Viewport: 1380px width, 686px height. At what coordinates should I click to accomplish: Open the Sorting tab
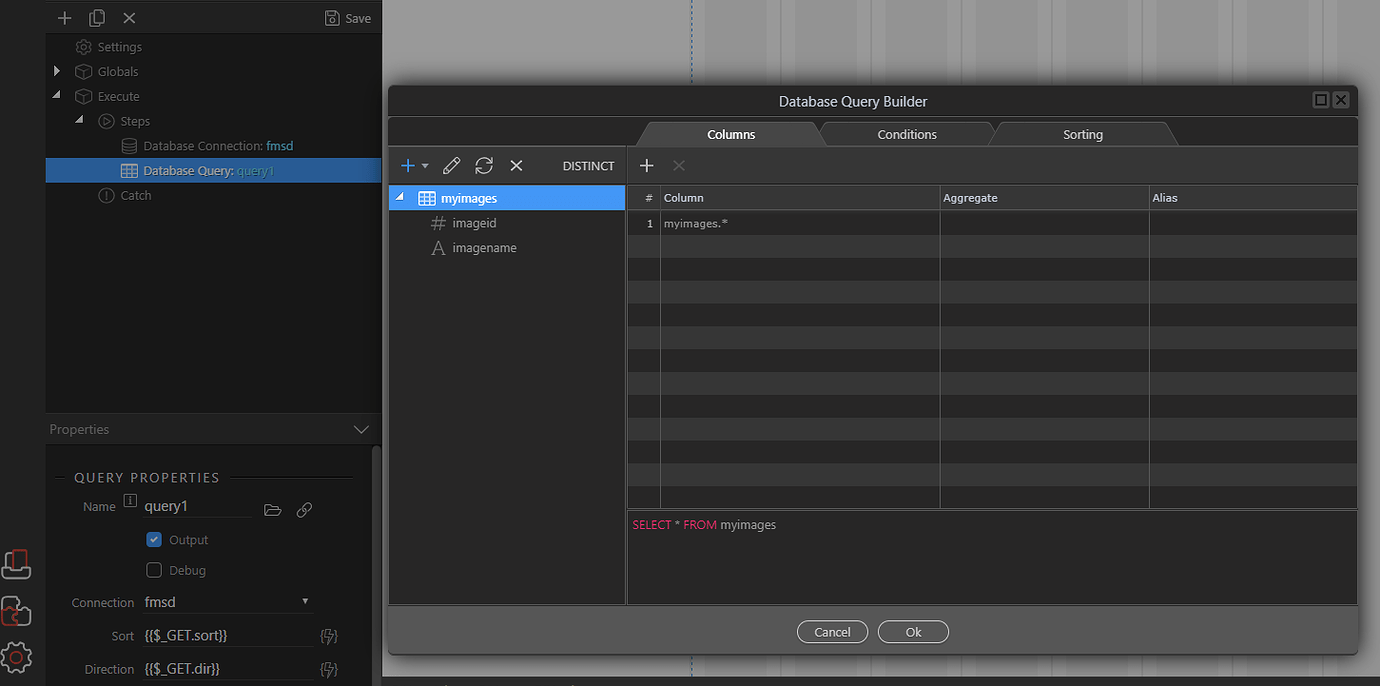[1082, 134]
